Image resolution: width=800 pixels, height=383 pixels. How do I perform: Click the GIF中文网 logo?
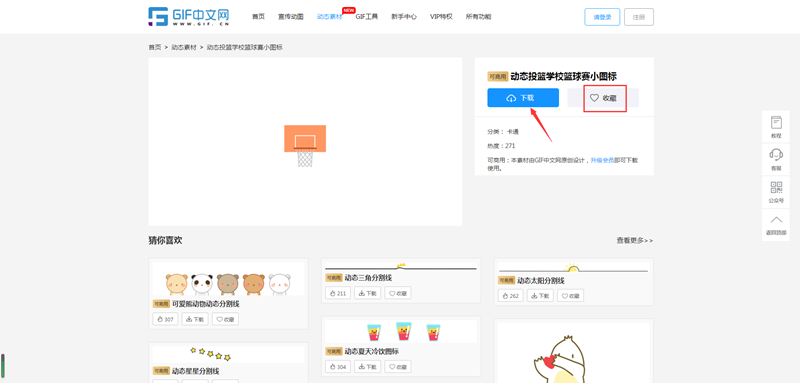[189, 17]
